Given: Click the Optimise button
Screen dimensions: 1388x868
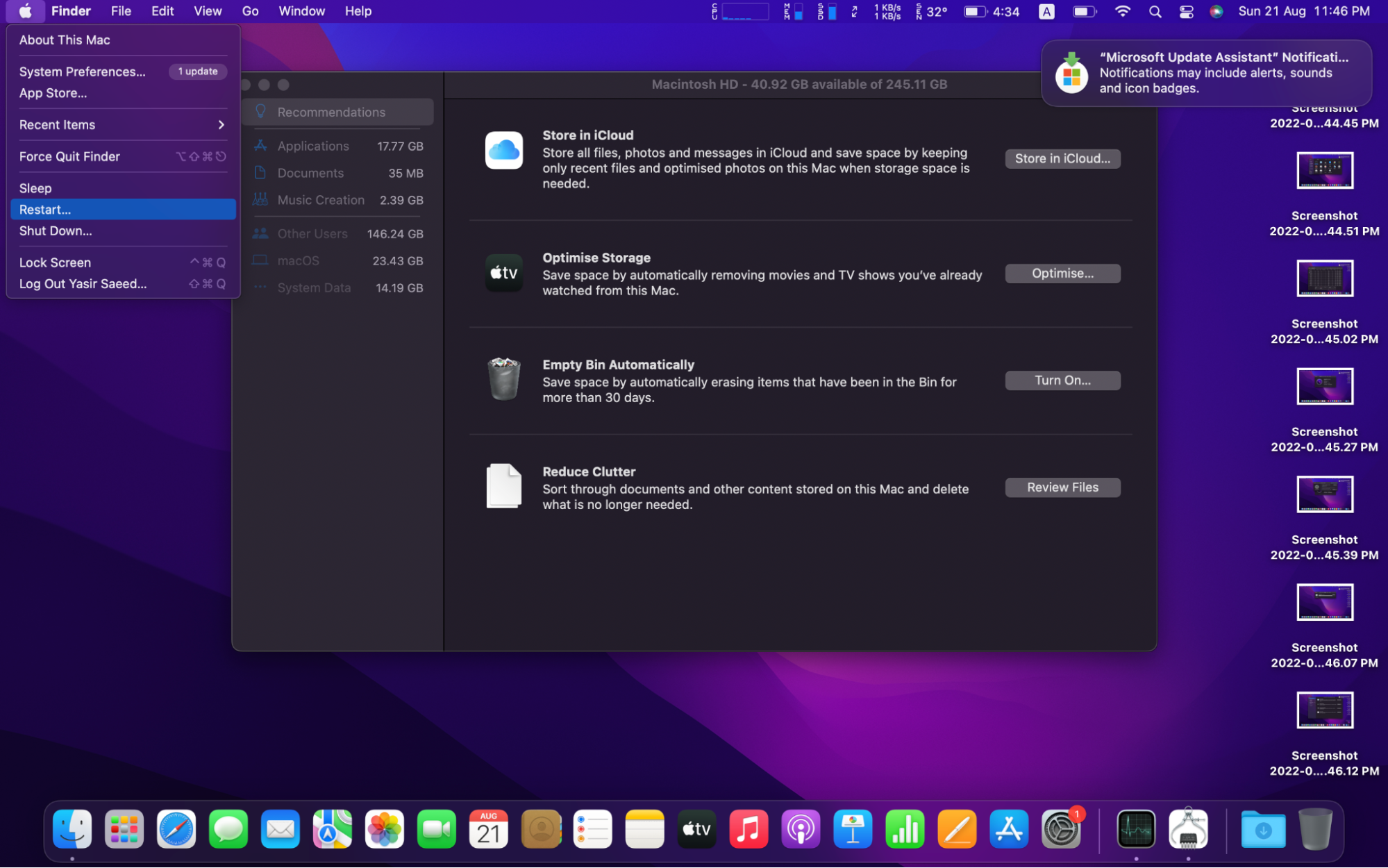Looking at the screenshot, I should (x=1062, y=274).
